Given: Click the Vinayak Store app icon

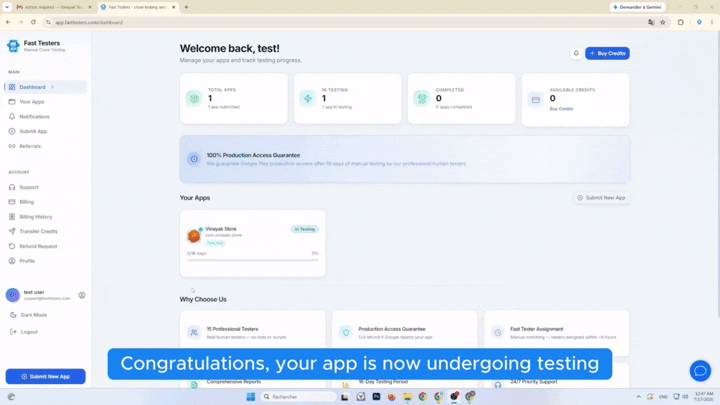Looking at the screenshot, I should 194,236.
